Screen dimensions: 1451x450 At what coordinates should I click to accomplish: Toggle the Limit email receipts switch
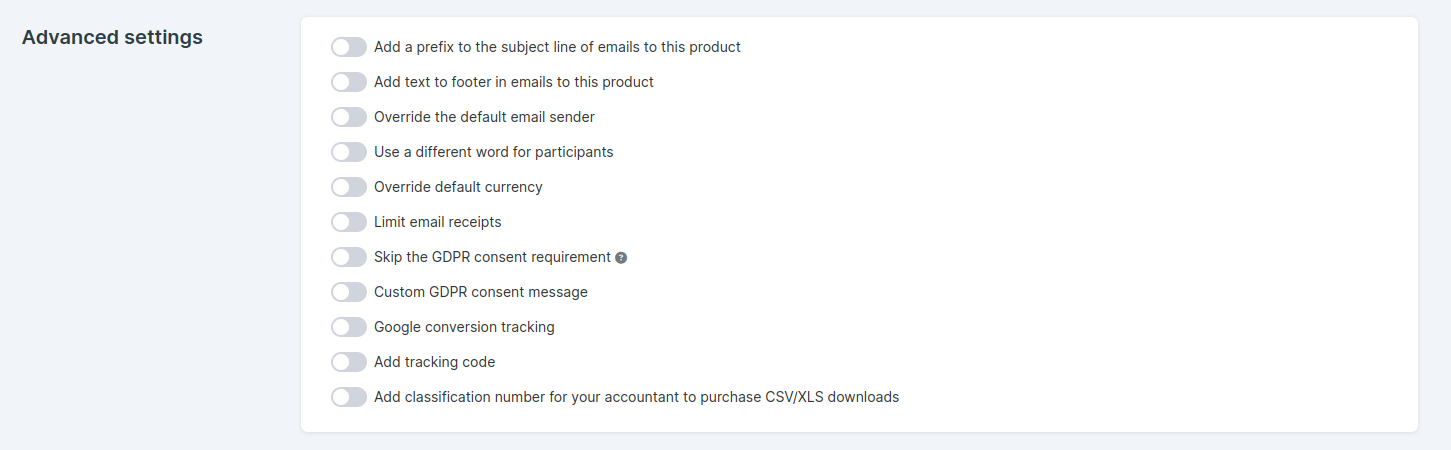pyautogui.click(x=349, y=222)
